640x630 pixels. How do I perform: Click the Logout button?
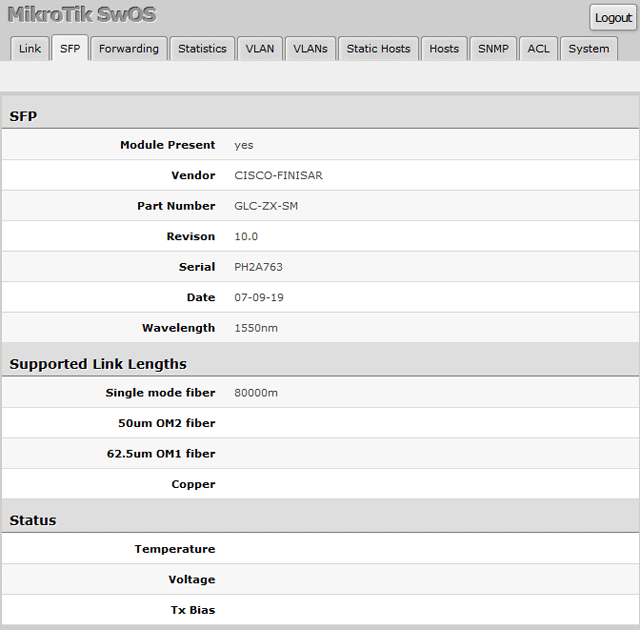tap(613, 18)
